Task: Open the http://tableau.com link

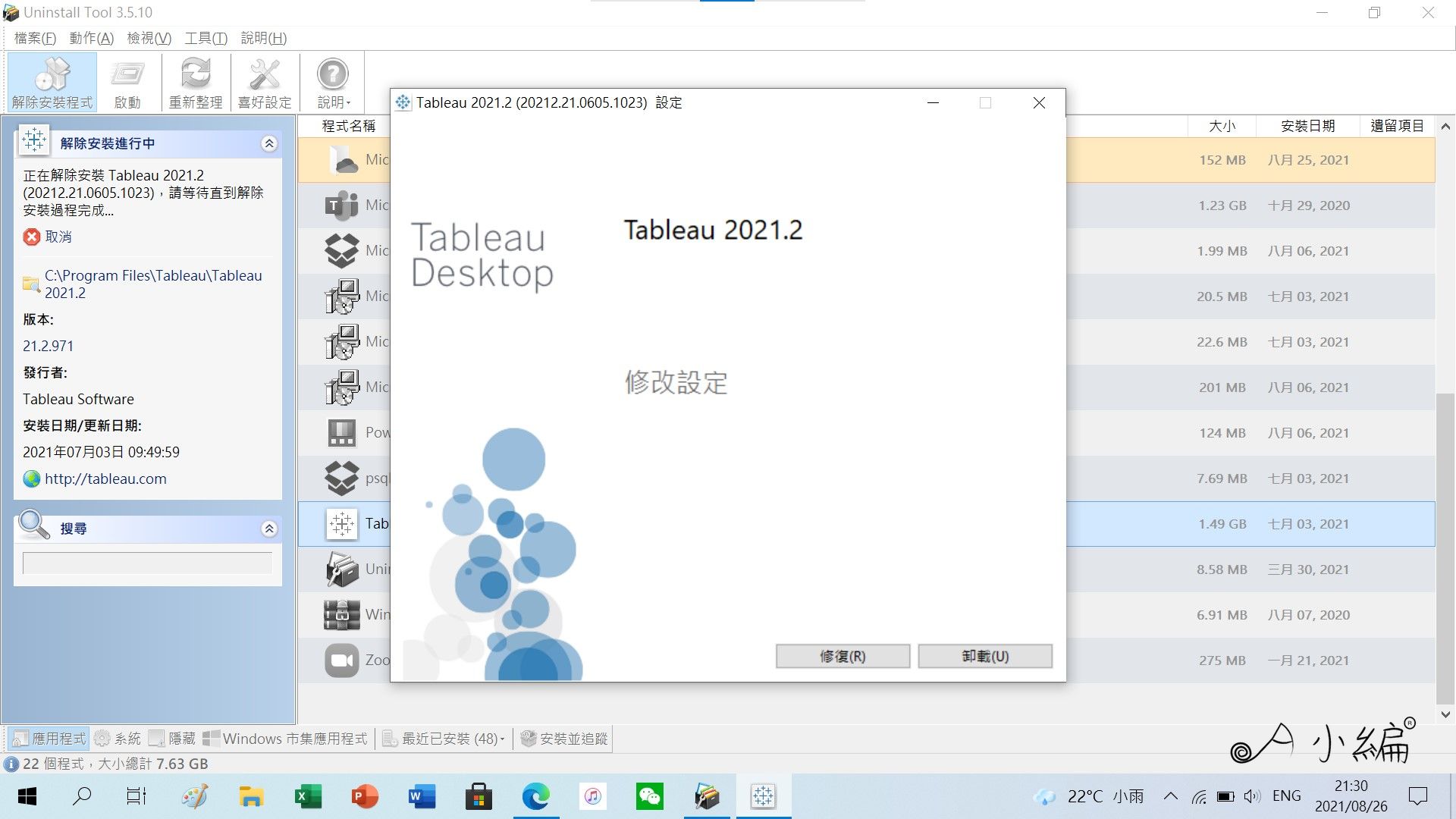Action: (x=105, y=479)
